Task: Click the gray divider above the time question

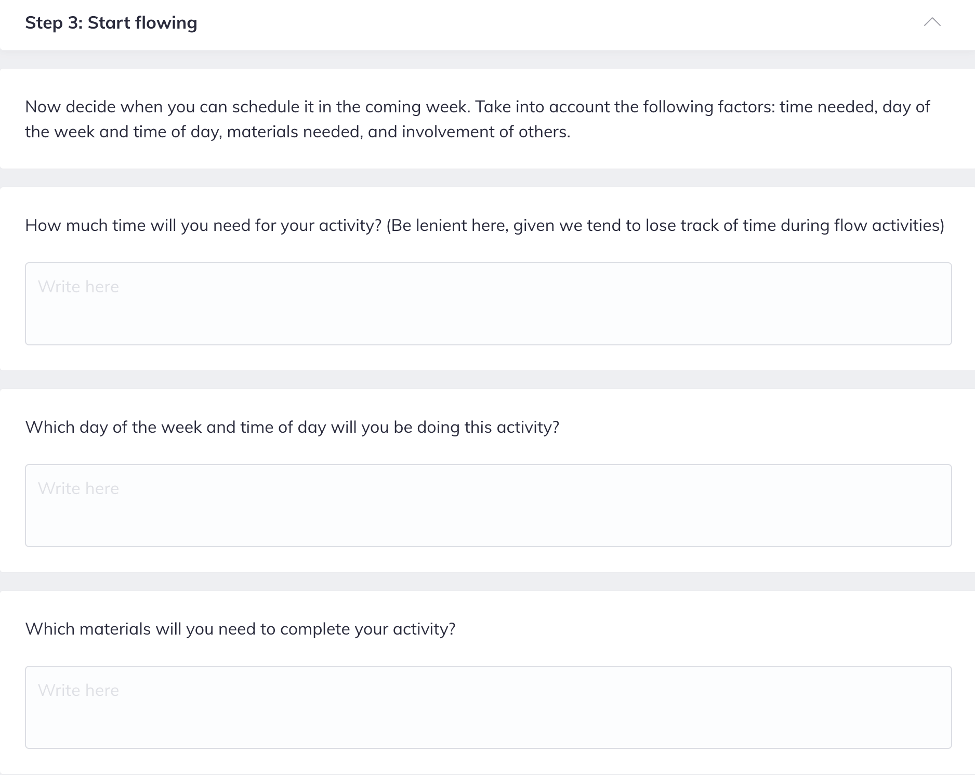Action: pos(488,178)
